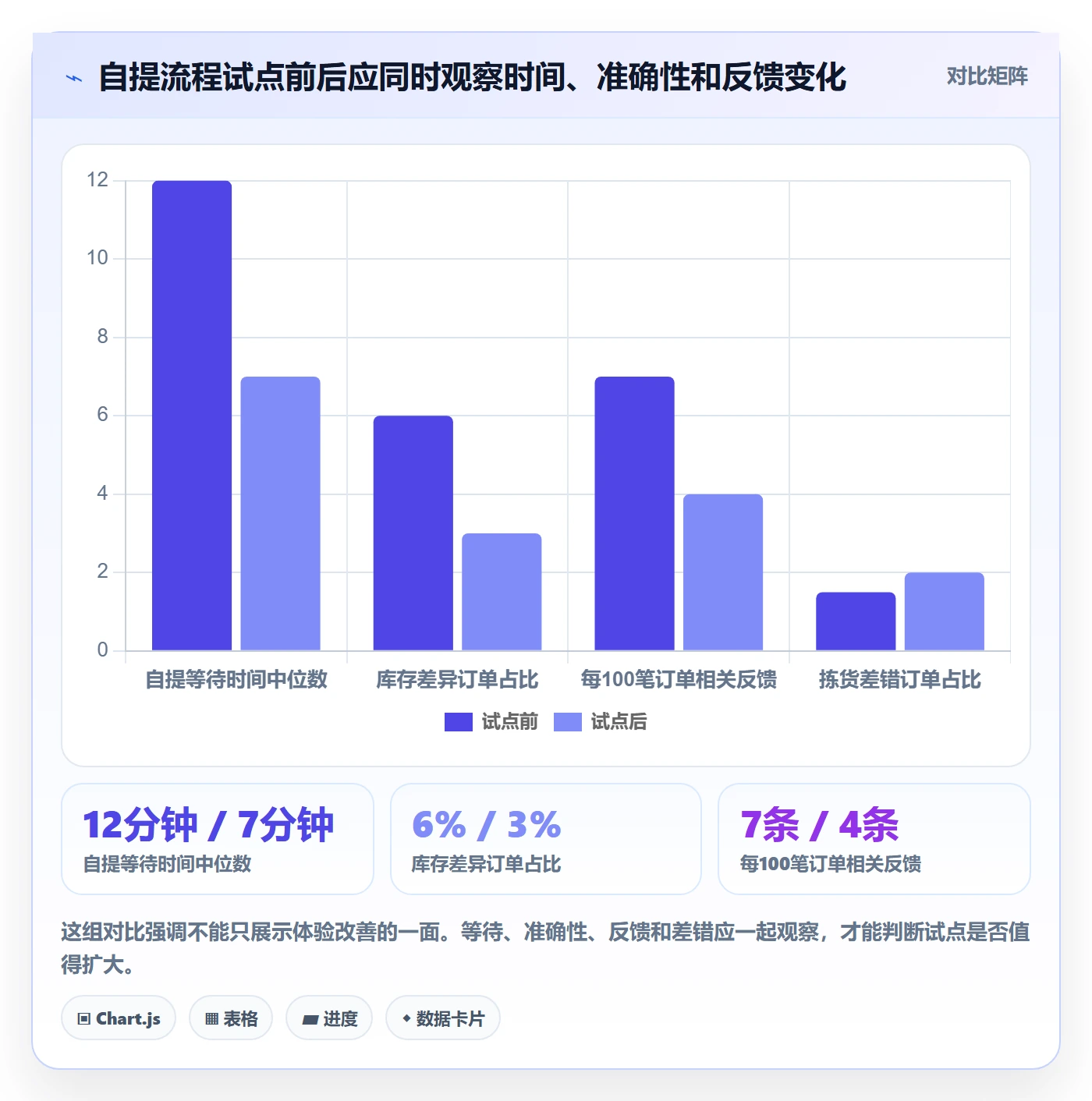Click the y-axis value 4
1092x1101 pixels.
[x=103, y=494]
